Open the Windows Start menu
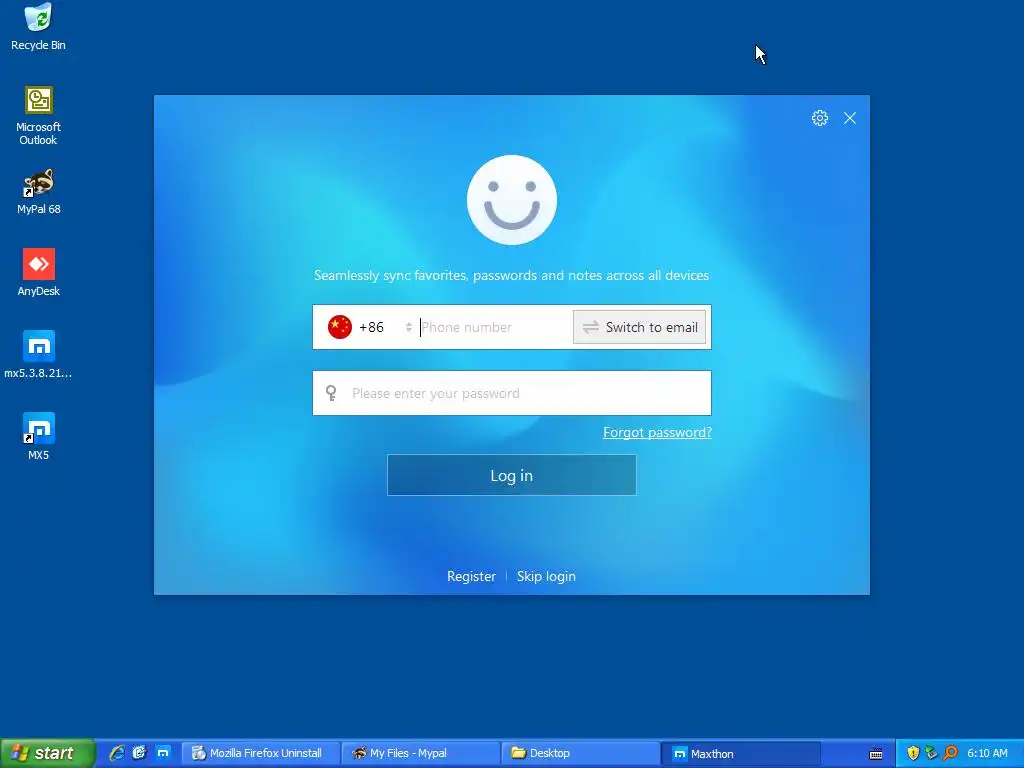1024x768 pixels. [47, 754]
